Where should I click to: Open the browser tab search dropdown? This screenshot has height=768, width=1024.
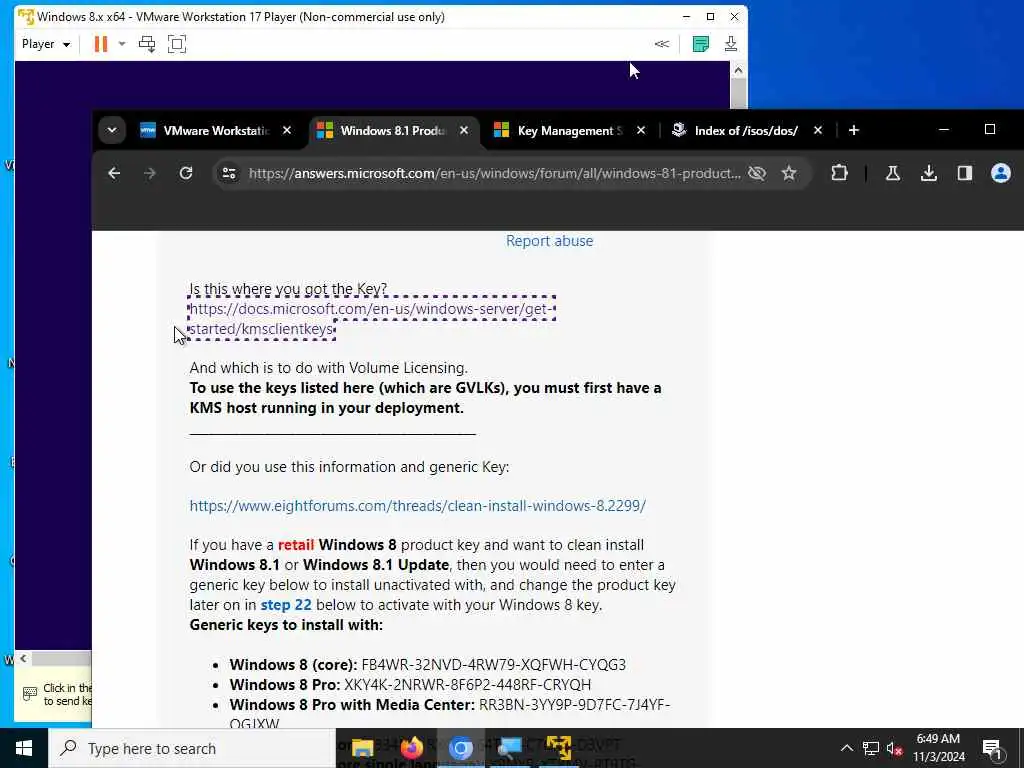pyautogui.click(x=112, y=130)
